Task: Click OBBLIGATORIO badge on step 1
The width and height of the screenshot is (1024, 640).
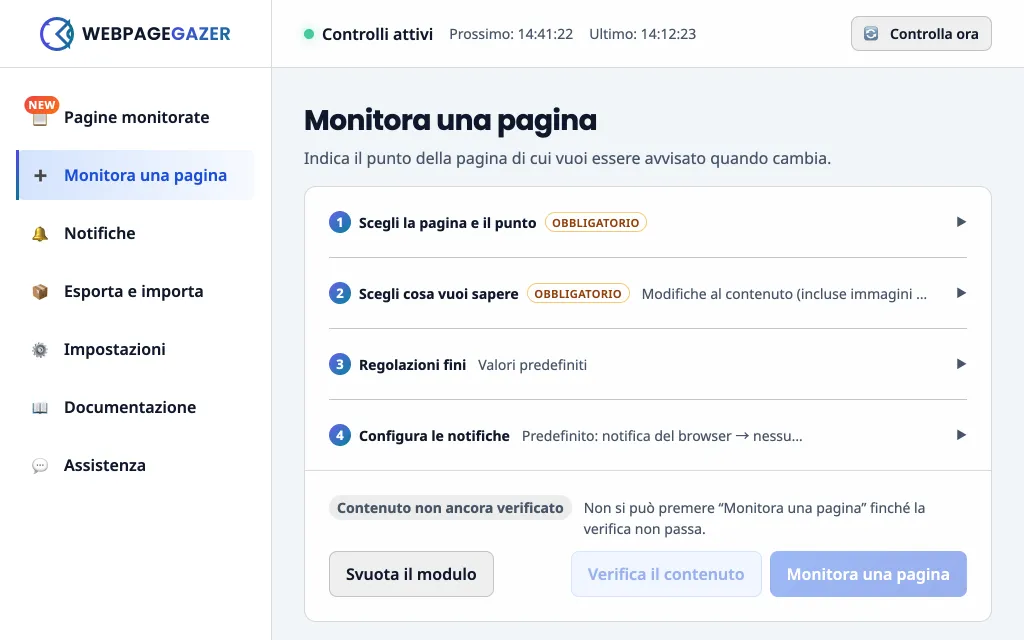Action: [x=596, y=223]
